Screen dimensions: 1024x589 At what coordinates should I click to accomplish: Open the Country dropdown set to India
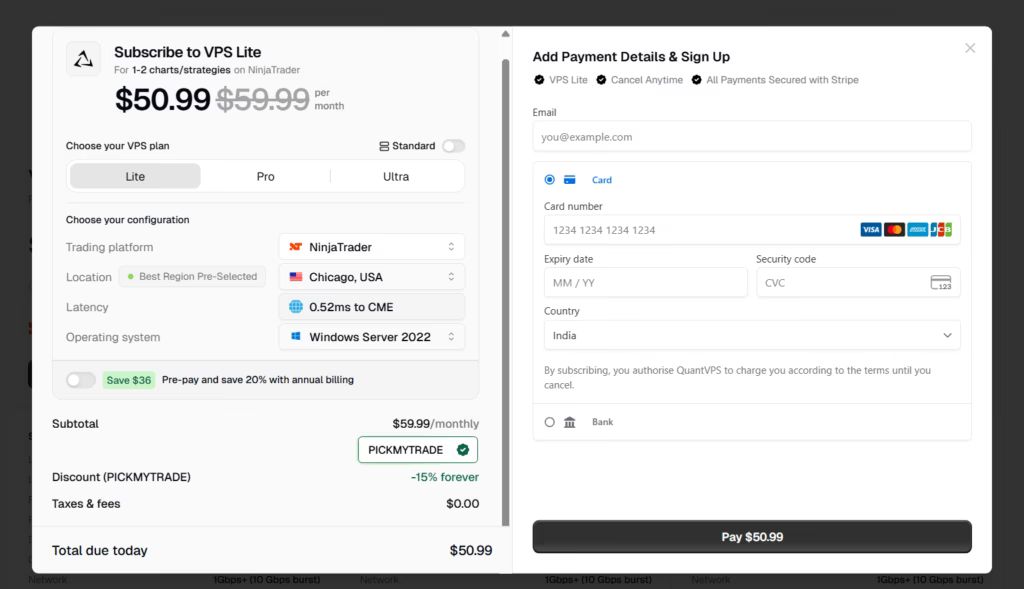click(x=751, y=335)
